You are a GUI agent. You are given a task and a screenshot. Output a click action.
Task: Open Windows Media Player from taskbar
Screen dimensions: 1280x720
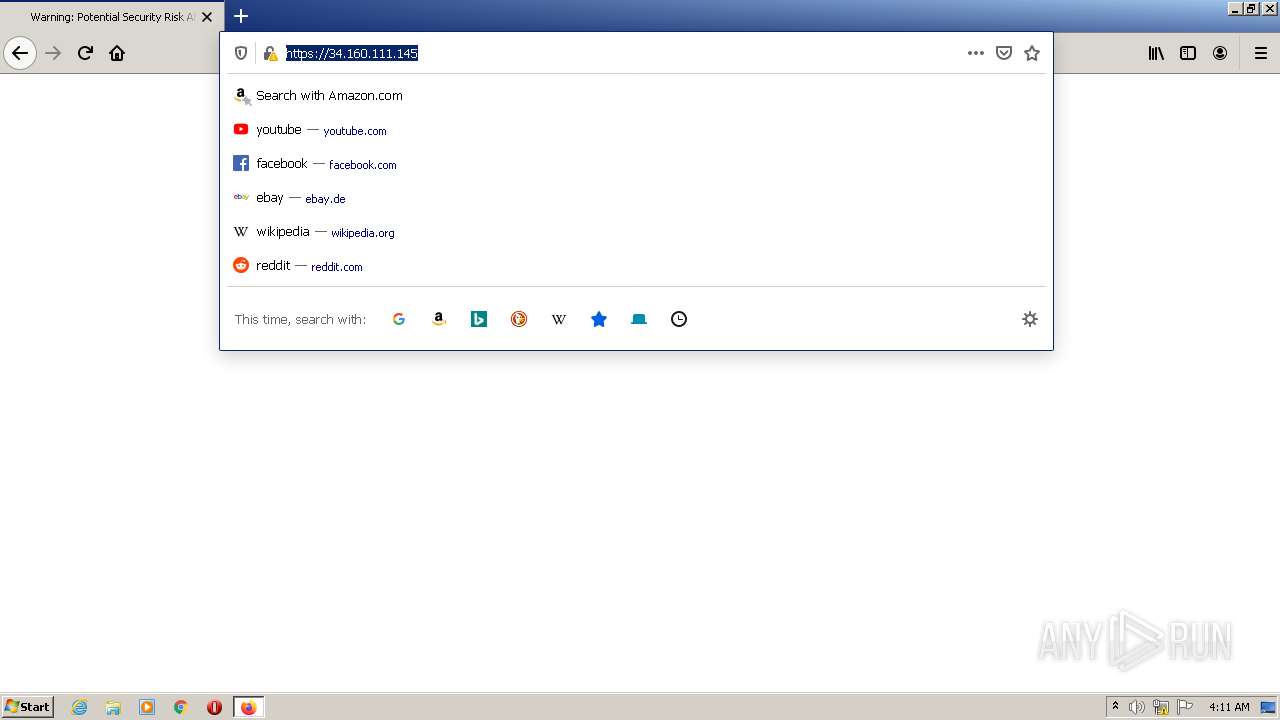pyautogui.click(x=147, y=707)
